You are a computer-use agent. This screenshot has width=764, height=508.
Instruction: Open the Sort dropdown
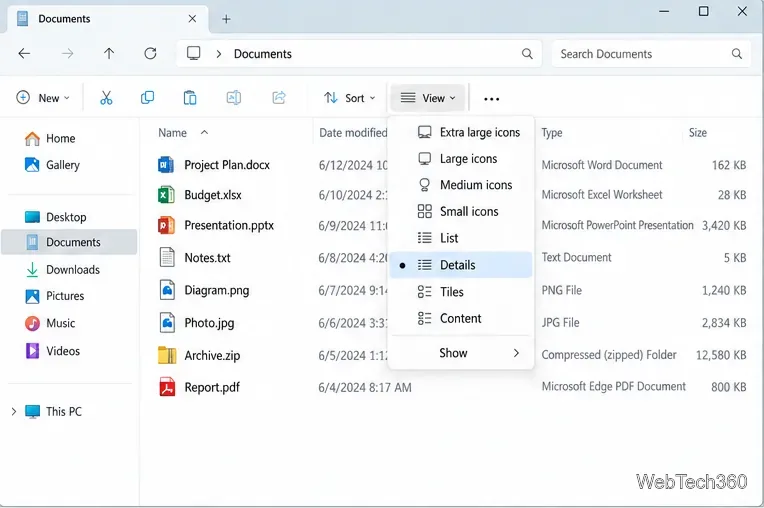click(350, 98)
